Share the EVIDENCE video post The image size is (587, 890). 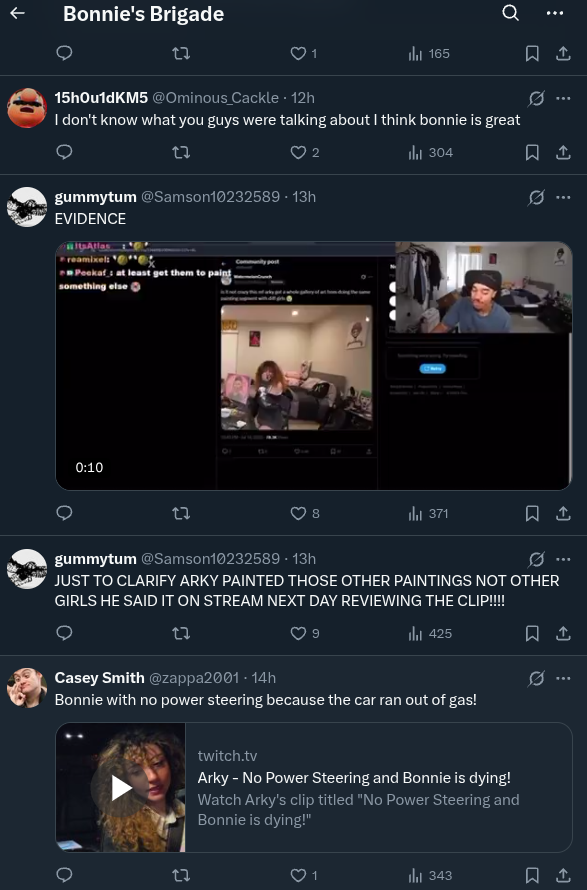pyautogui.click(x=563, y=513)
